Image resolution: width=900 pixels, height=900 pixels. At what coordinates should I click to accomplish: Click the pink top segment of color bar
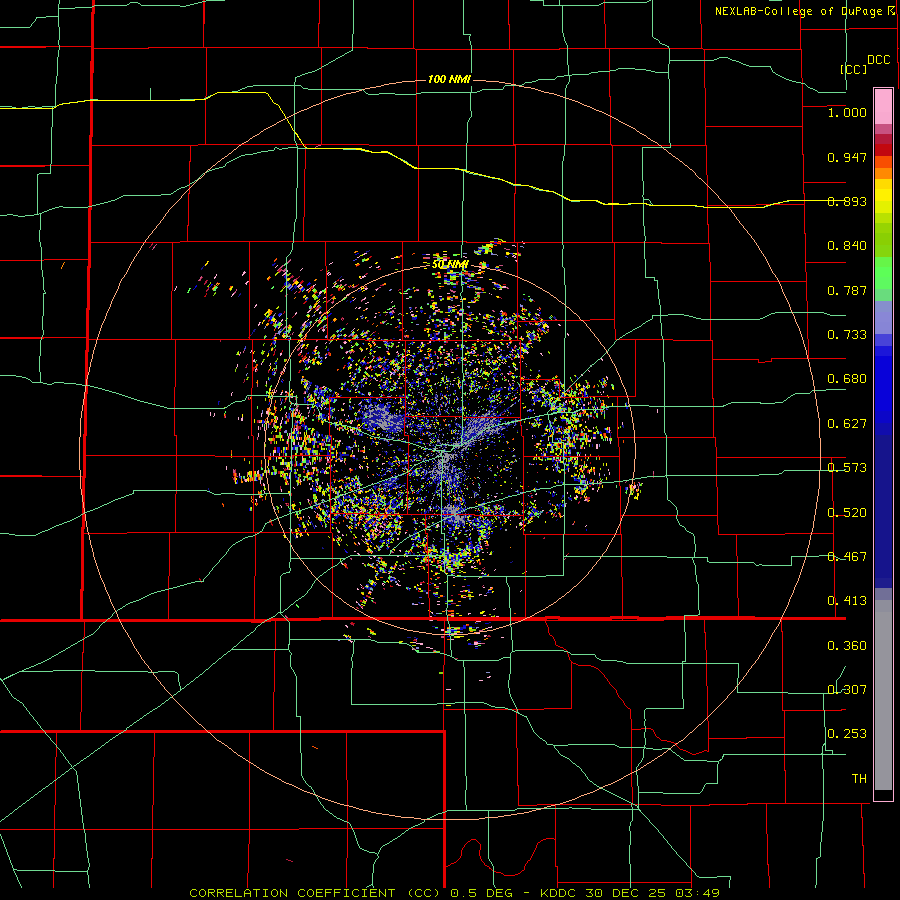(883, 107)
